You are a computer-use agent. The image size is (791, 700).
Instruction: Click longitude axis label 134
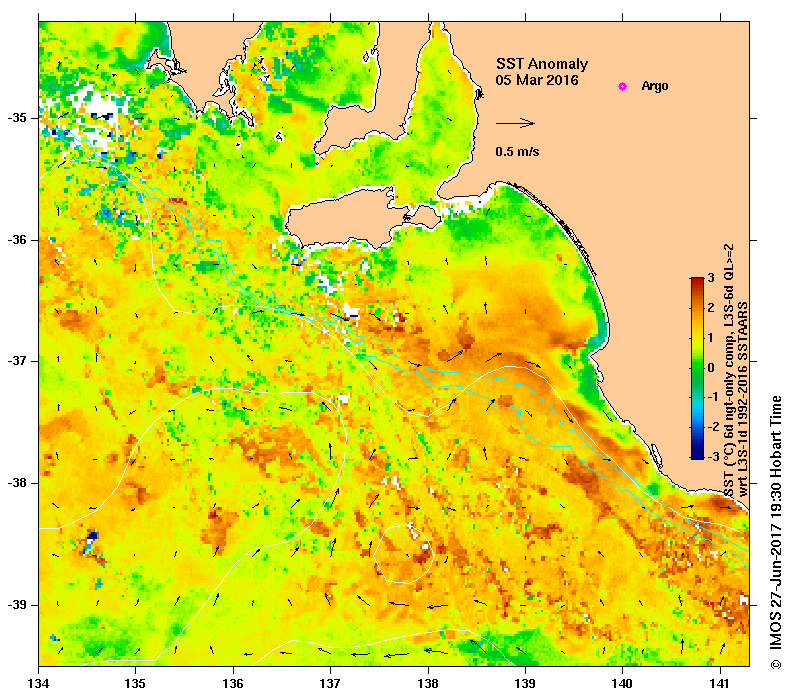click(x=39, y=684)
